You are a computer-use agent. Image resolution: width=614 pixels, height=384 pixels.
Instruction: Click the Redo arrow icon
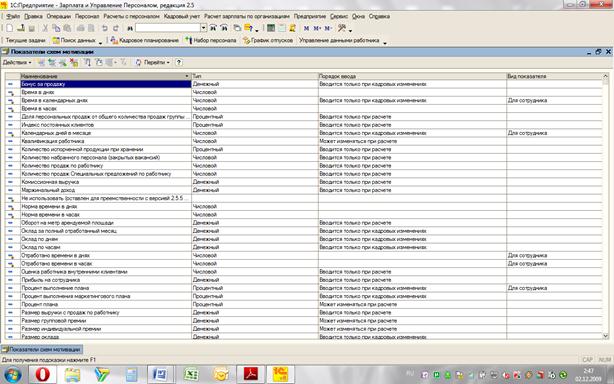[116, 28]
